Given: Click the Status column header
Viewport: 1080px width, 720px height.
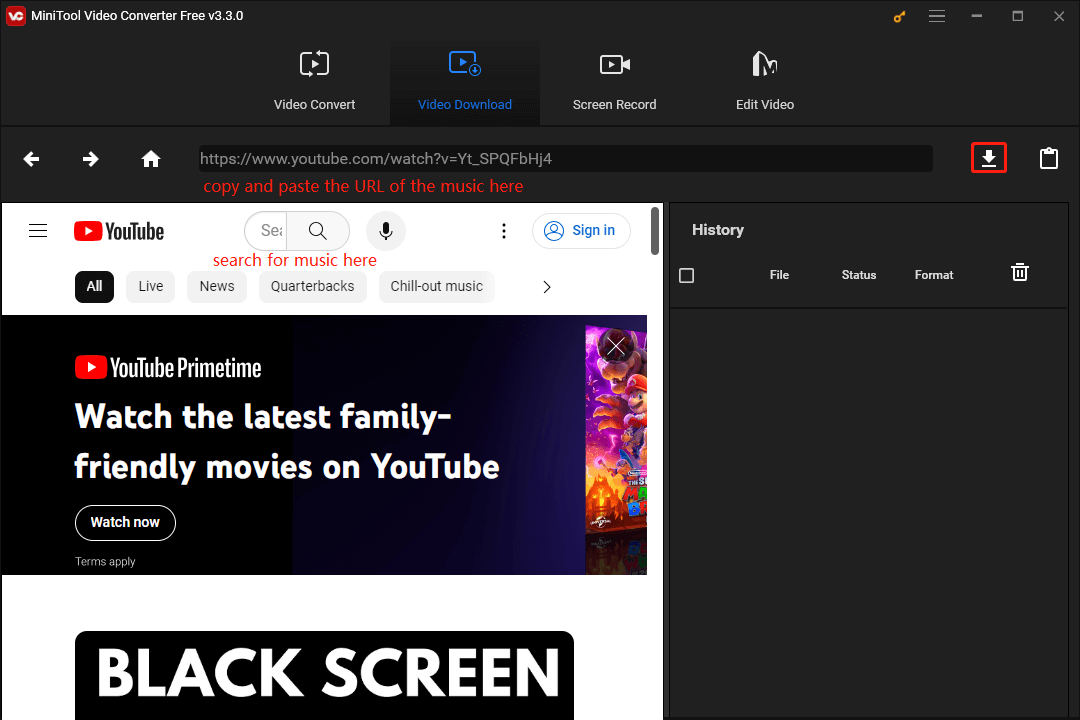Looking at the screenshot, I should (859, 275).
